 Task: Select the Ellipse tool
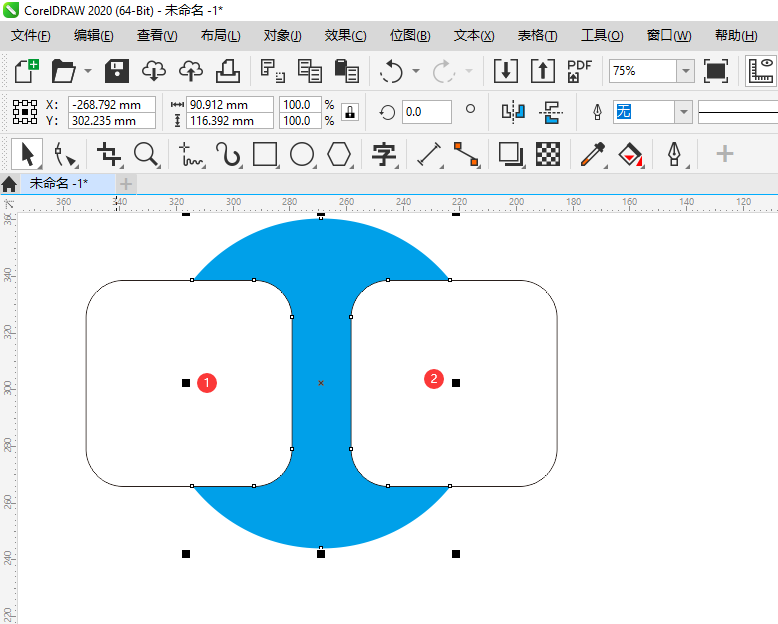pos(302,154)
